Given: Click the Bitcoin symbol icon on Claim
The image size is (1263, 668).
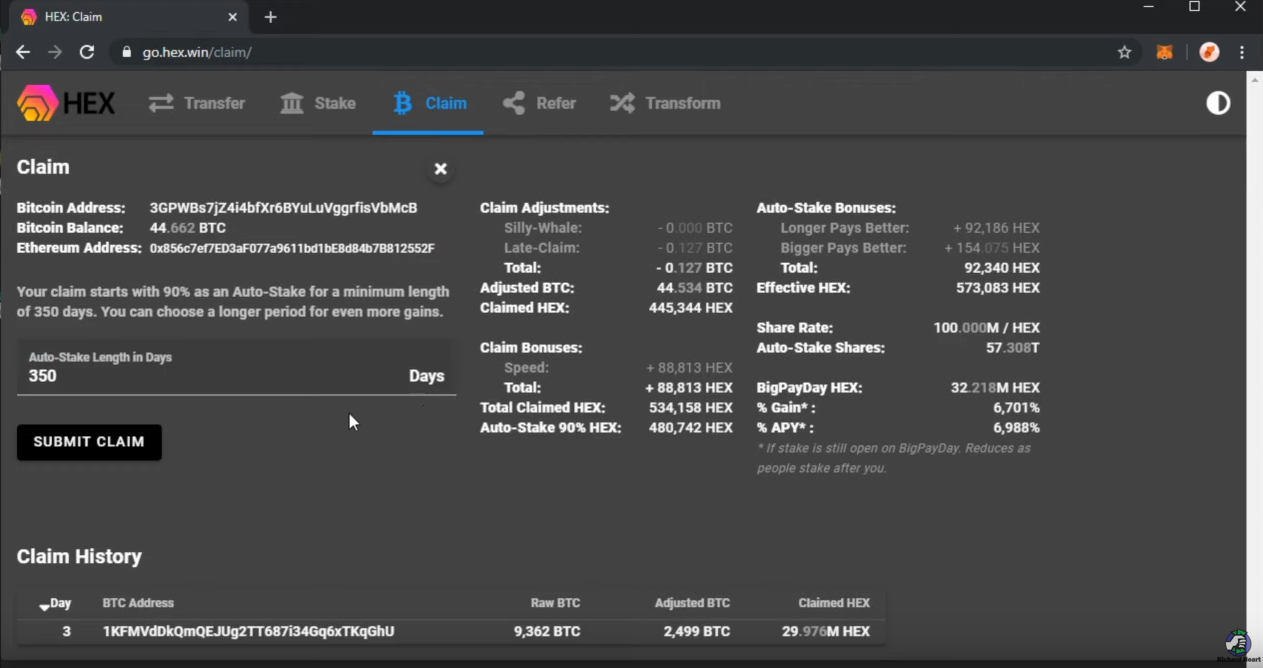Looking at the screenshot, I should pyautogui.click(x=402, y=103).
